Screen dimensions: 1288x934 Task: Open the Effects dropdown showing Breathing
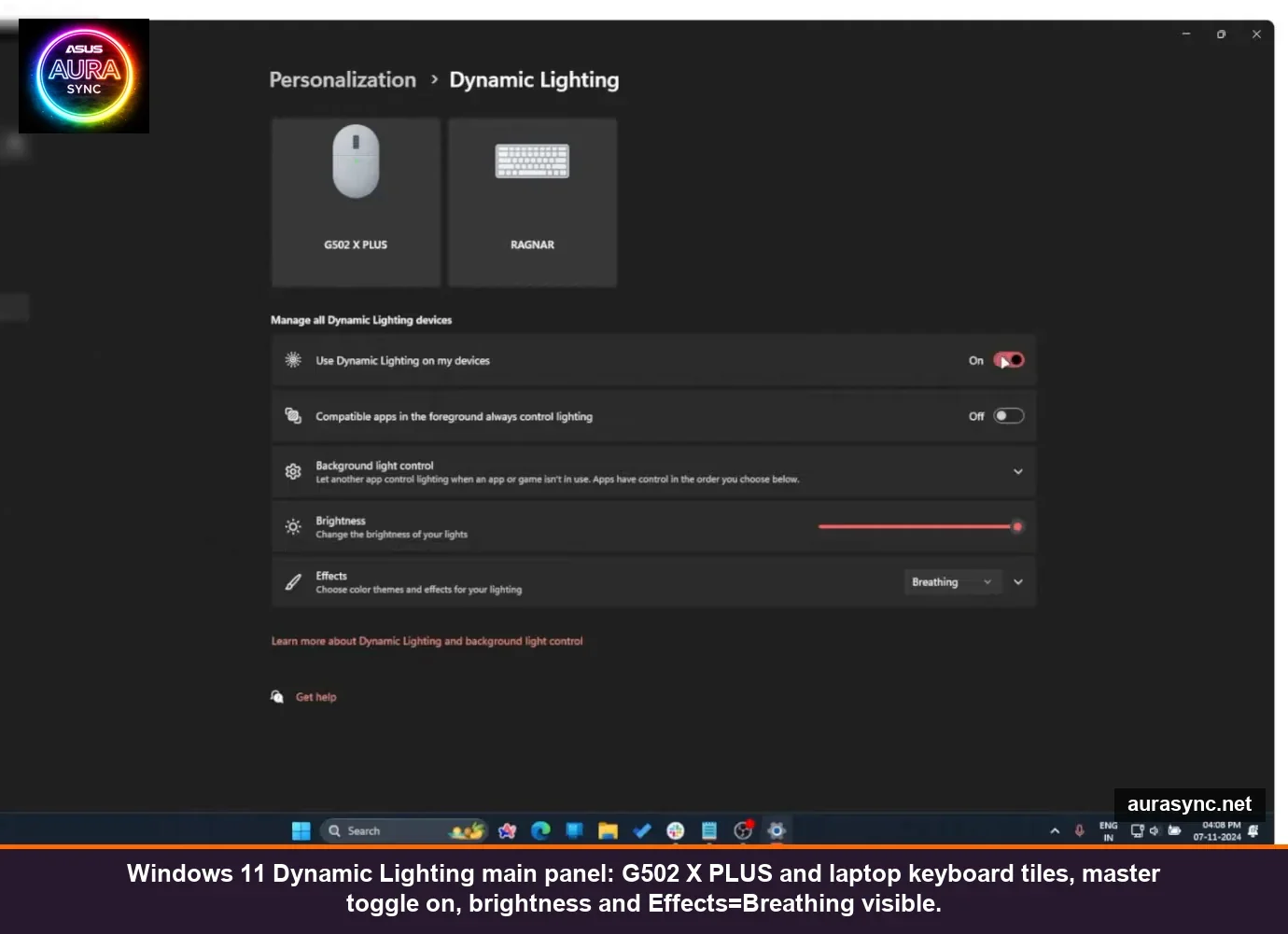952,581
